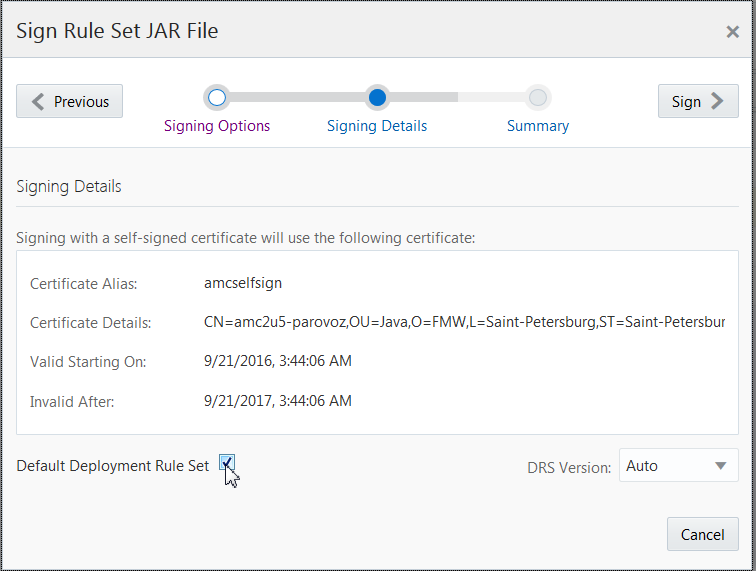Jump to the Summary step label

click(538, 126)
